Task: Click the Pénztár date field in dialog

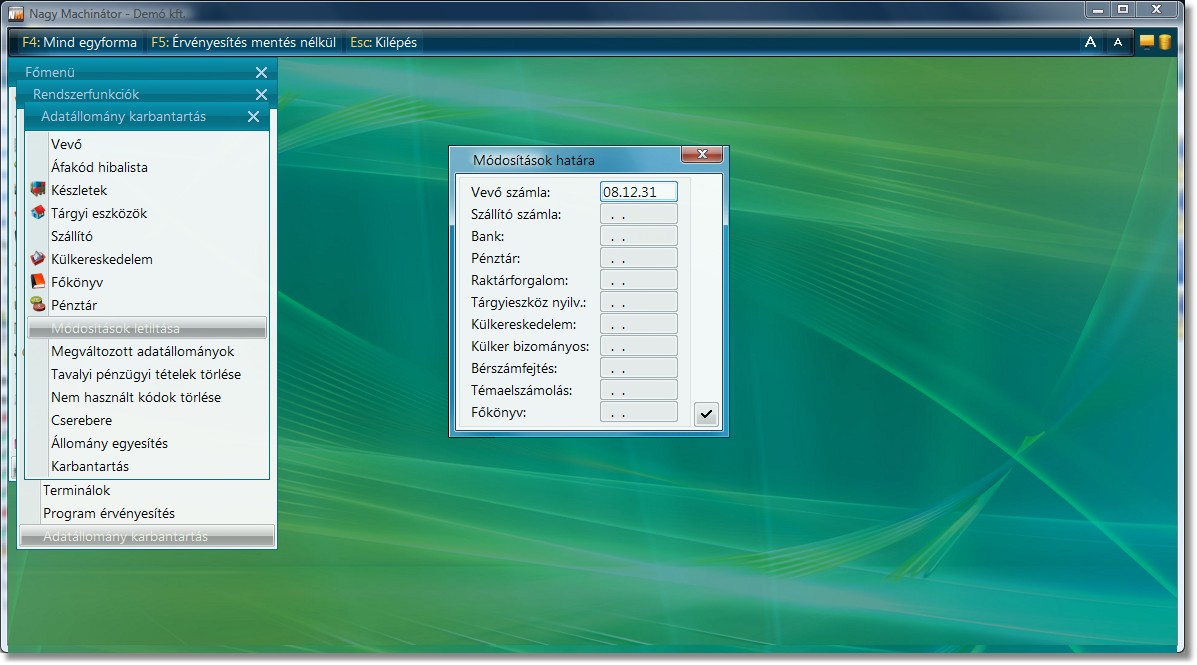Action: click(638, 258)
